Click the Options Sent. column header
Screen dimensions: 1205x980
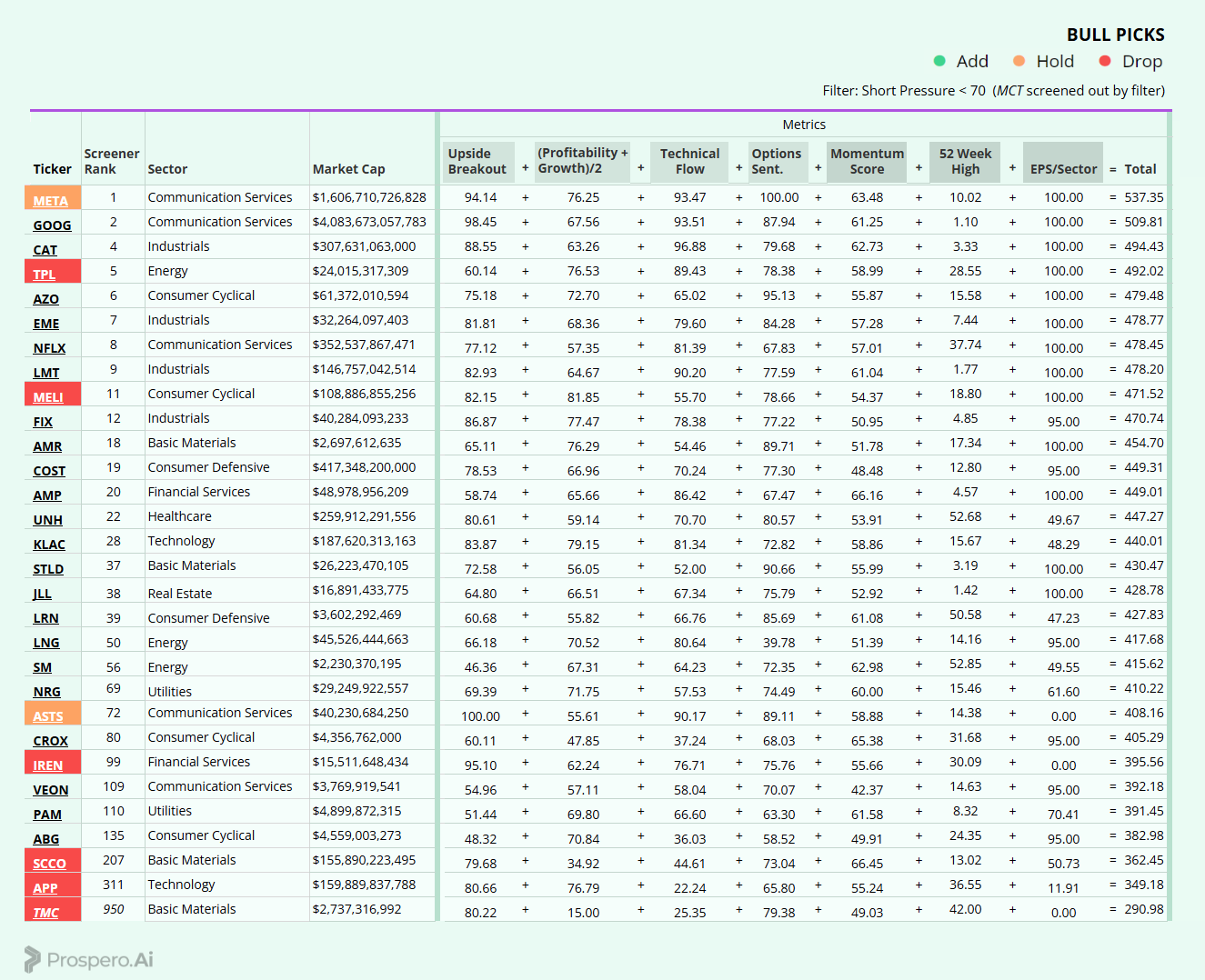tap(778, 162)
